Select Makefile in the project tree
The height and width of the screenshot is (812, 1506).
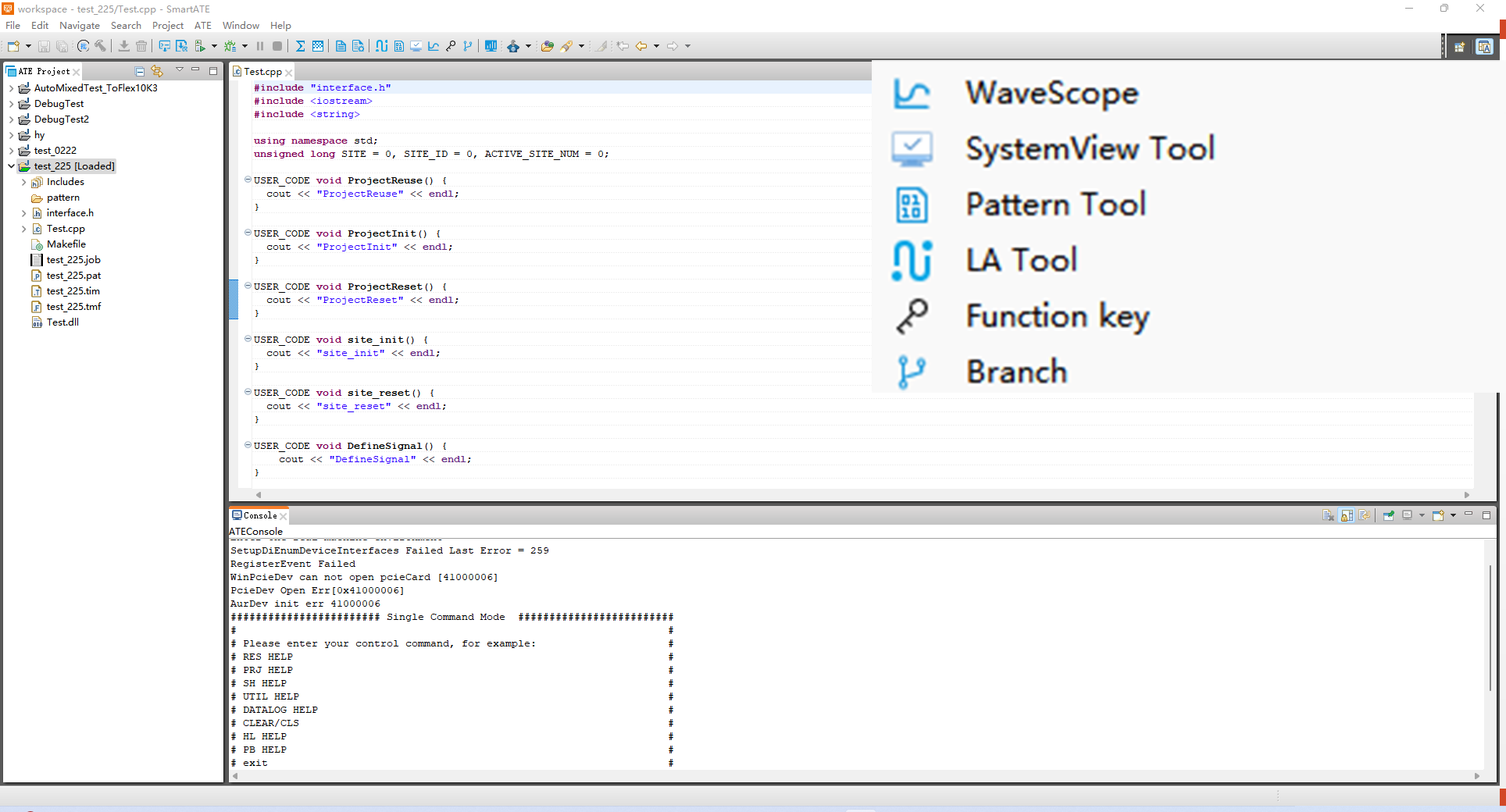(66, 244)
